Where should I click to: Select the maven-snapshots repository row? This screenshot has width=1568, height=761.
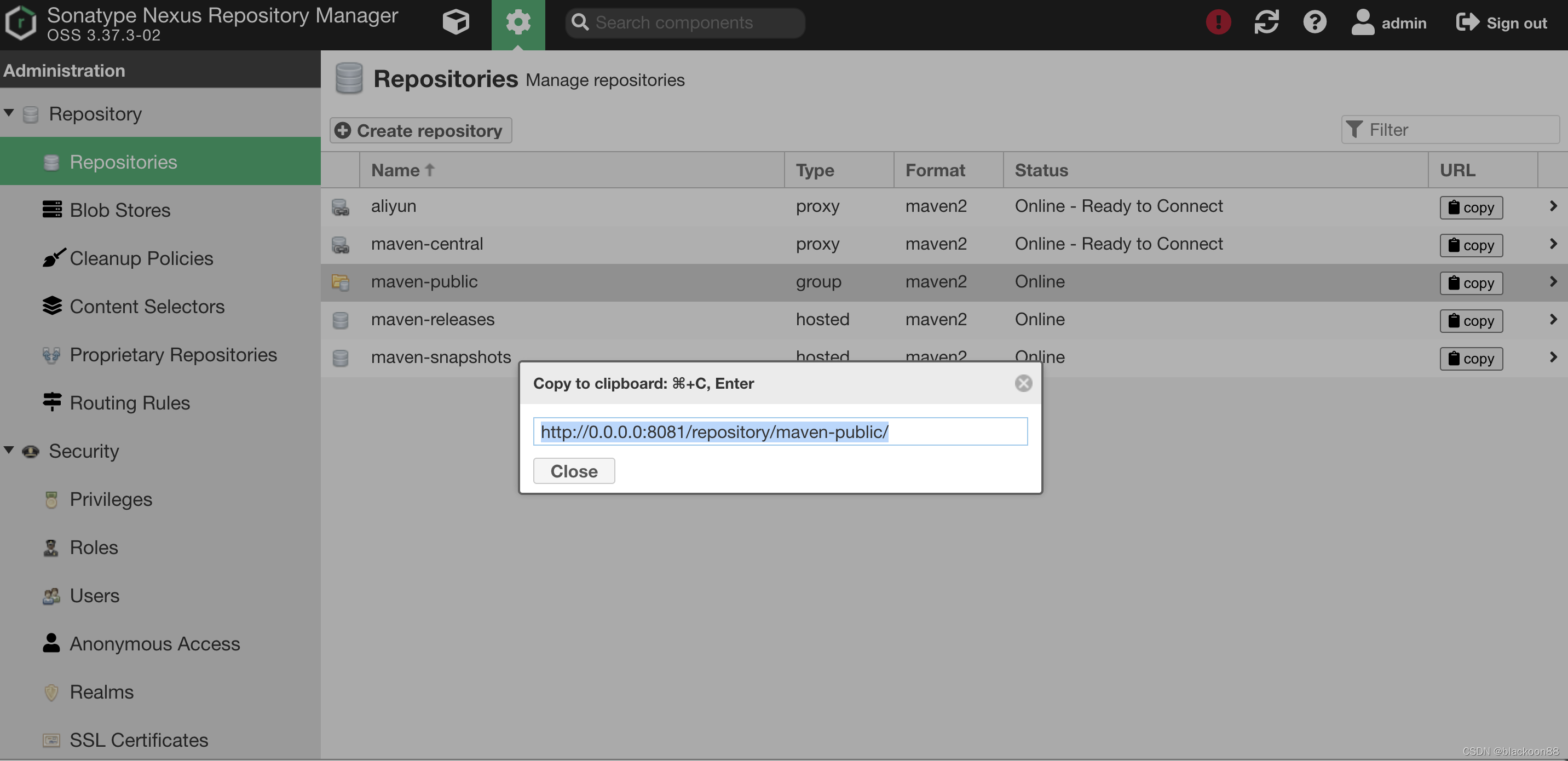944,358
